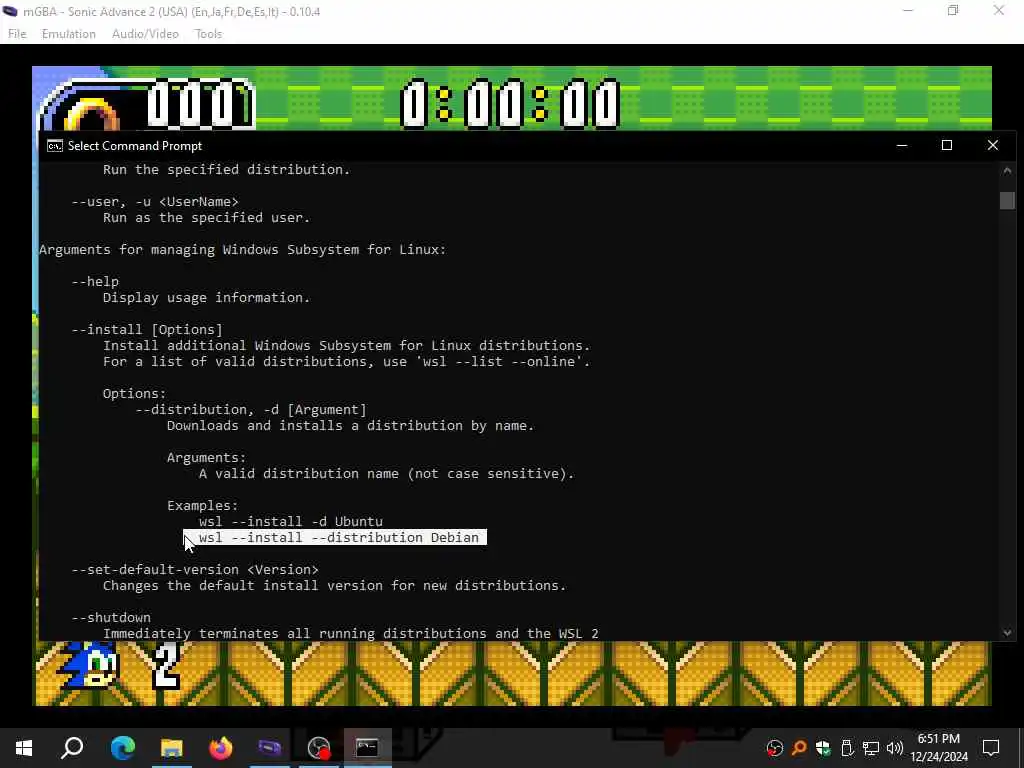Open Firefox from the taskbar
The height and width of the screenshot is (768, 1024).
point(221,748)
